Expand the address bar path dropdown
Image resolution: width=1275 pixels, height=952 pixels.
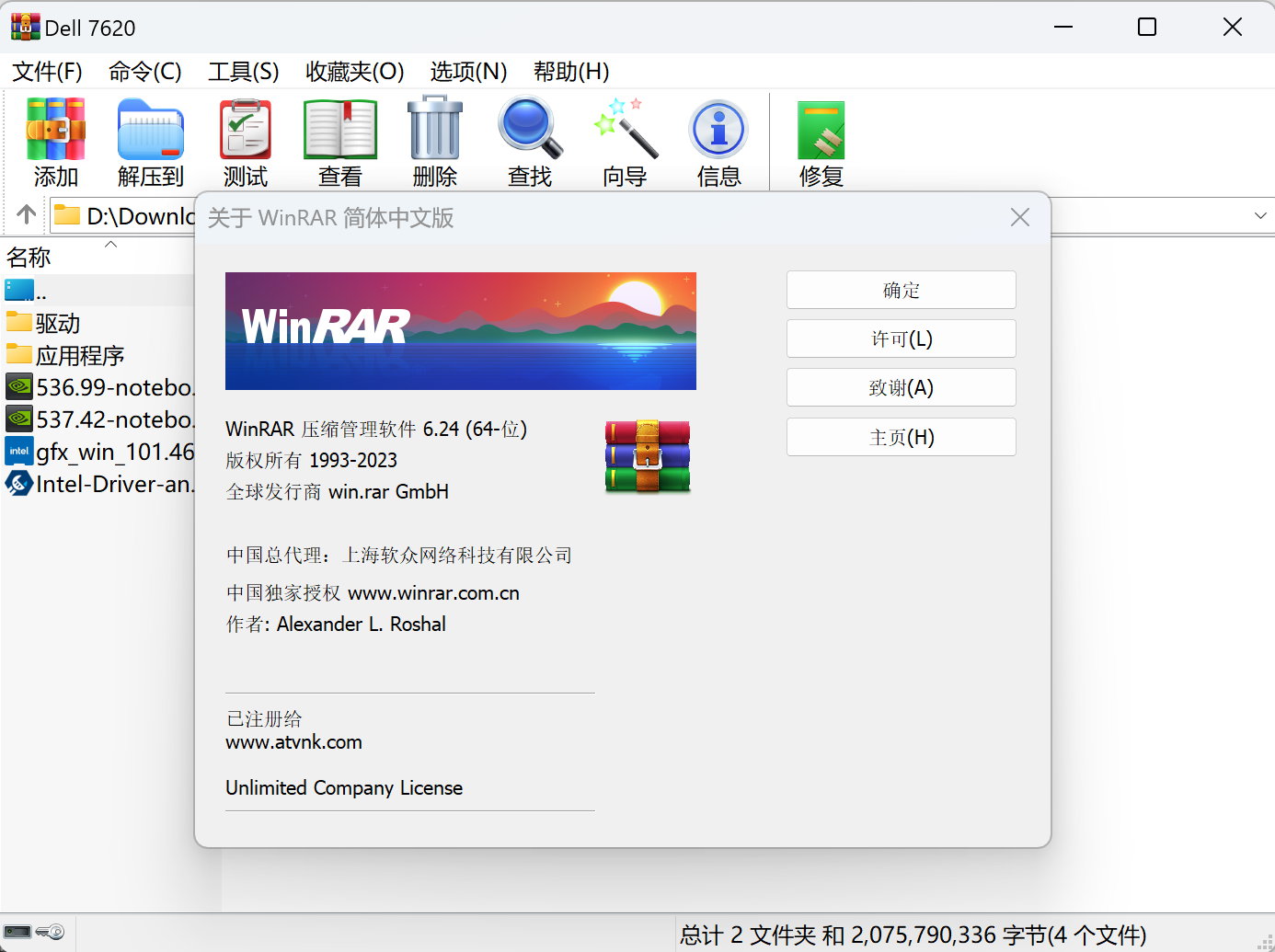tap(1260, 215)
